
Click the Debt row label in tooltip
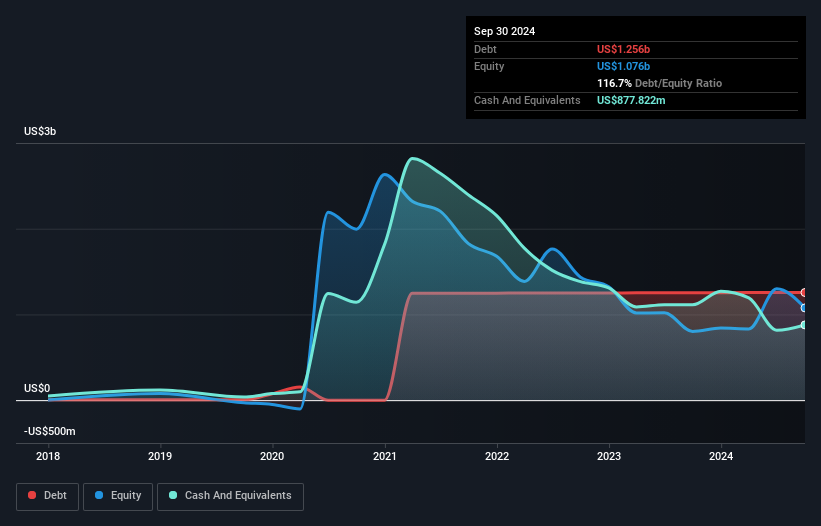tap(485, 49)
